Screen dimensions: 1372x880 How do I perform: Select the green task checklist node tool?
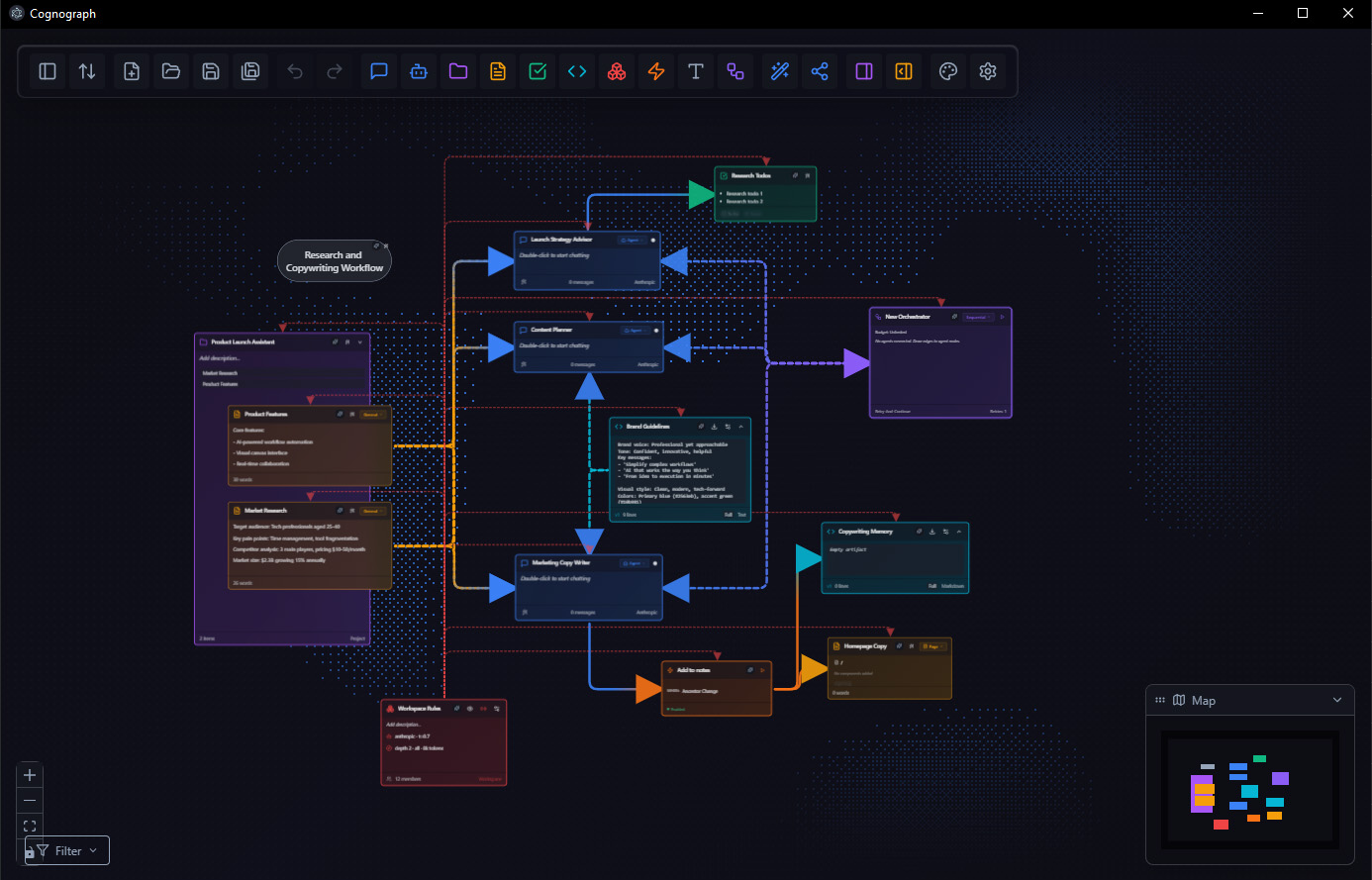pos(537,70)
